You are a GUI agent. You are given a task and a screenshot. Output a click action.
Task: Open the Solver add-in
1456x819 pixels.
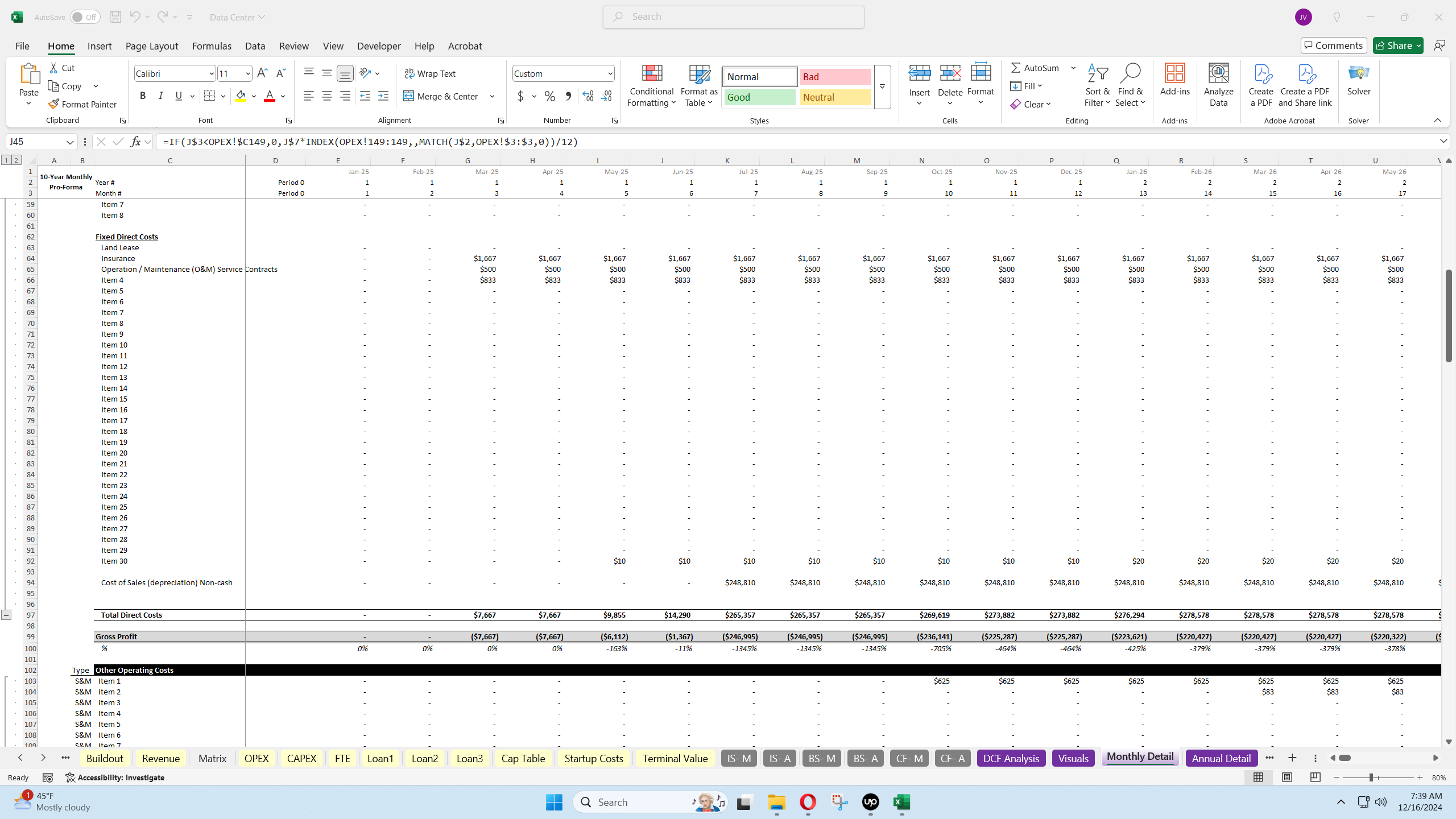coord(1359,80)
